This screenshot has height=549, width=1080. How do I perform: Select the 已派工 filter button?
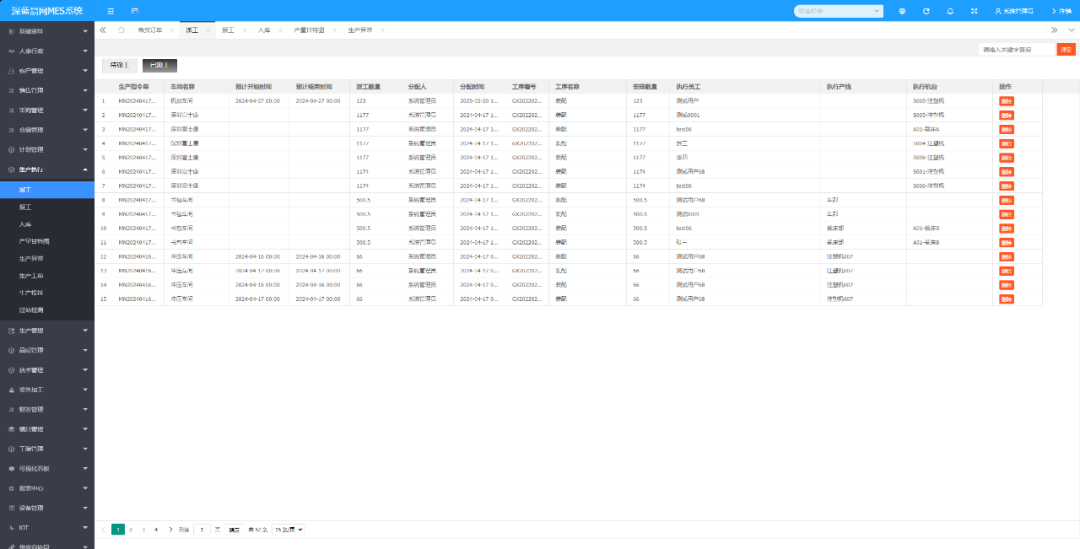click(x=160, y=65)
